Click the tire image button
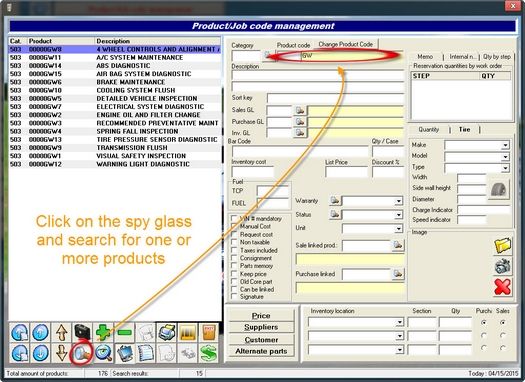The height and width of the screenshot is (382, 525). [499, 189]
